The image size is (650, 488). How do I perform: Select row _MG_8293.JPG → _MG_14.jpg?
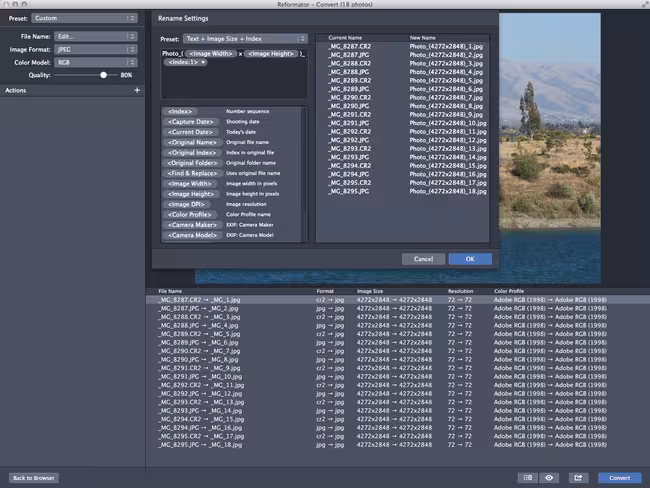coord(398,411)
